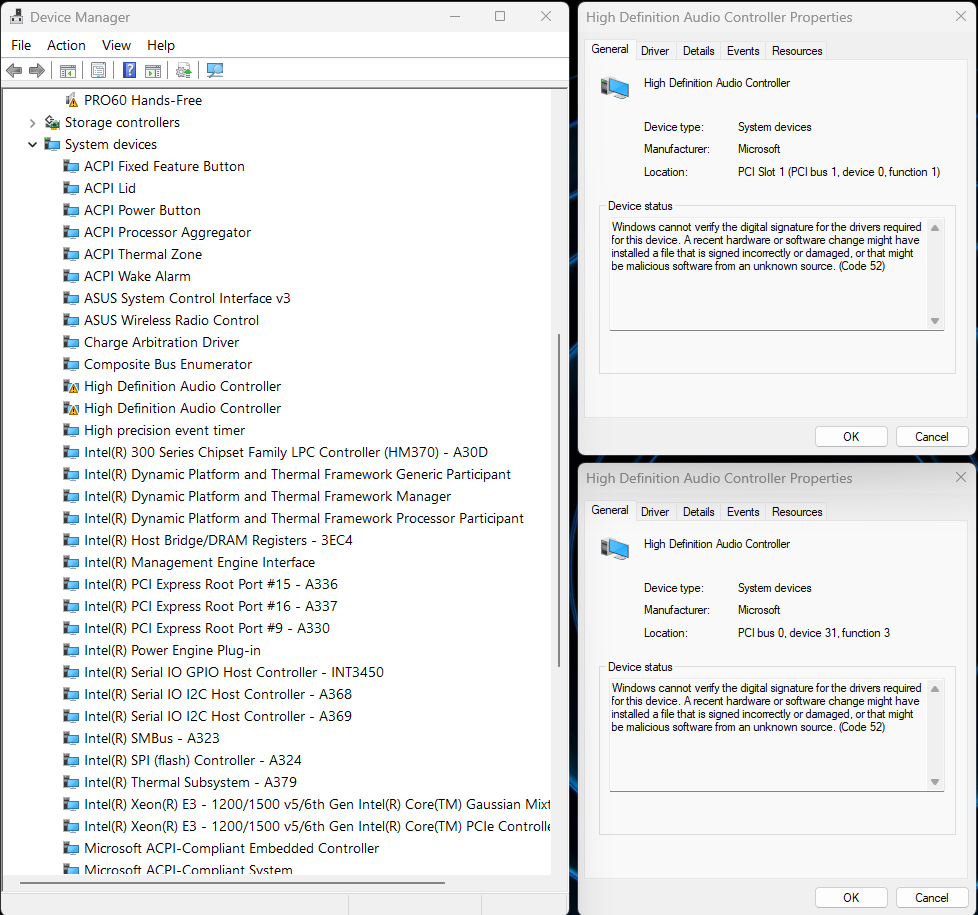Click the Forward arrow in Device Manager toolbar
This screenshot has height=915, width=978.
37,70
